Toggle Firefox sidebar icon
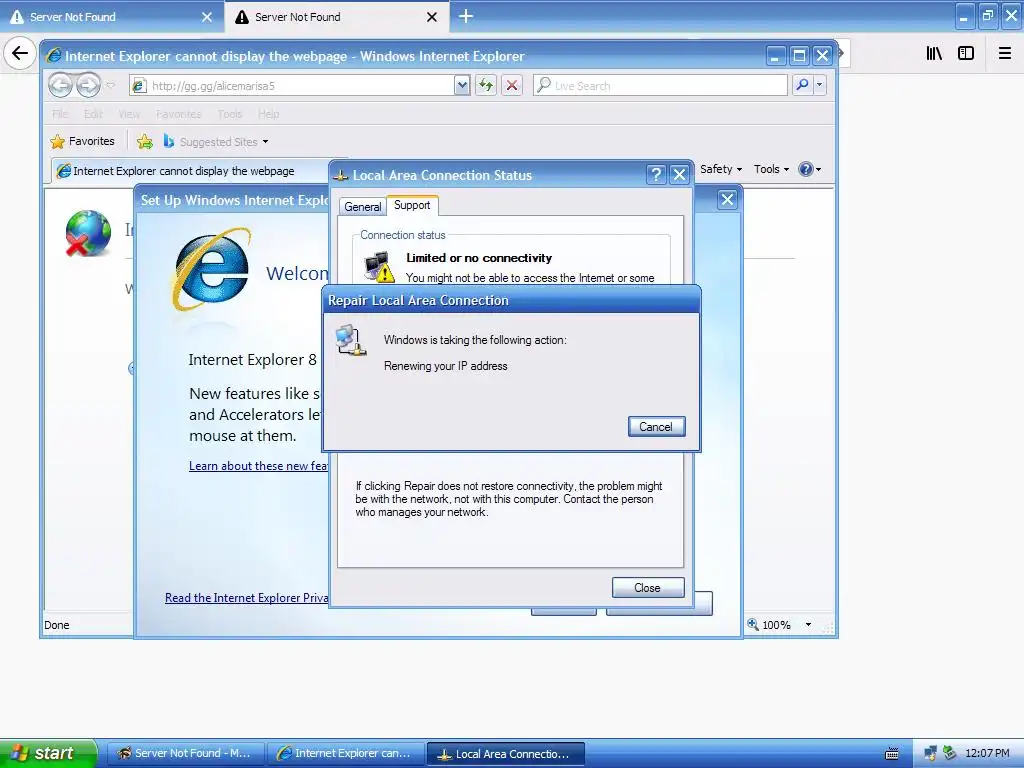 point(966,53)
